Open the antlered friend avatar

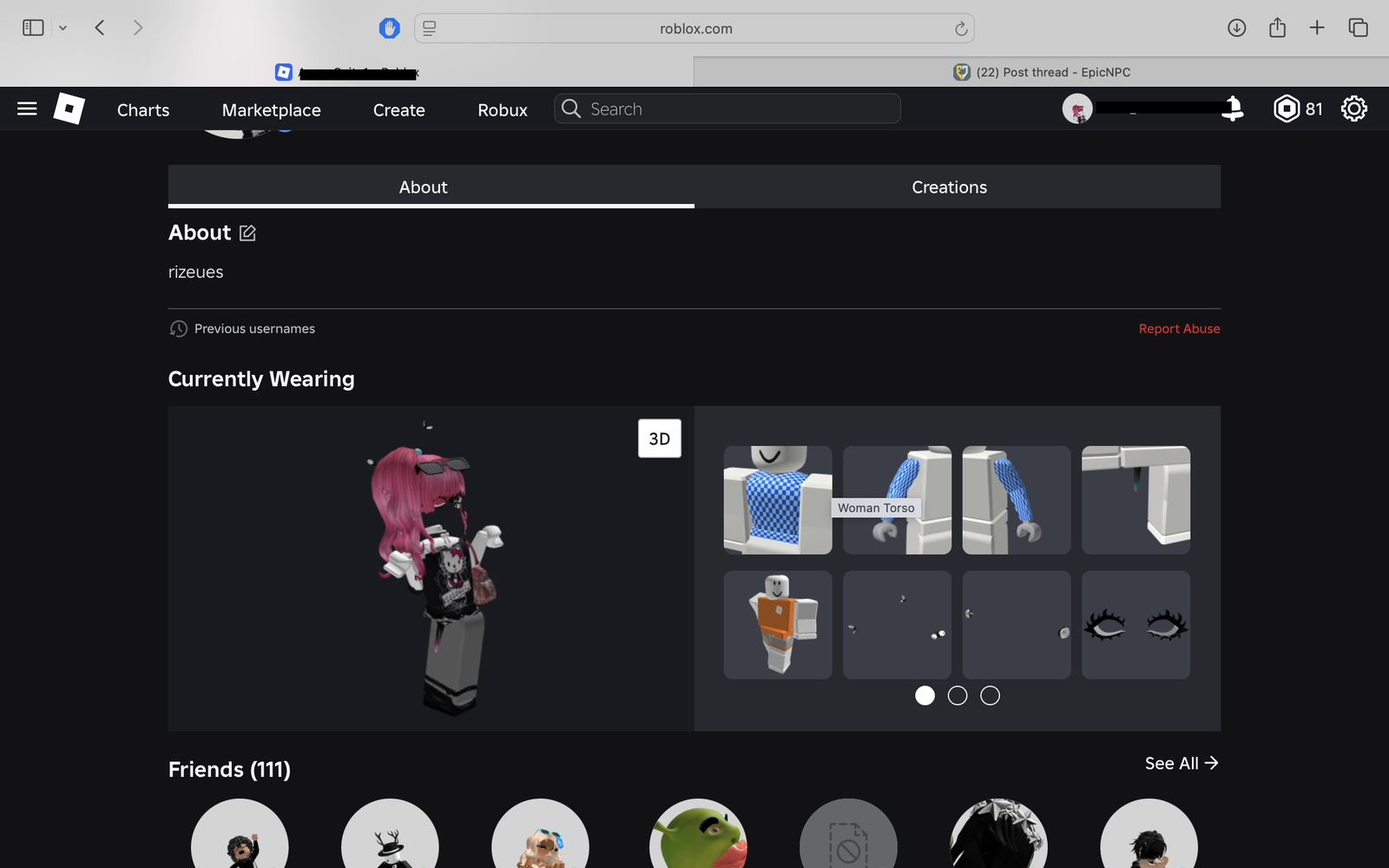(390, 833)
